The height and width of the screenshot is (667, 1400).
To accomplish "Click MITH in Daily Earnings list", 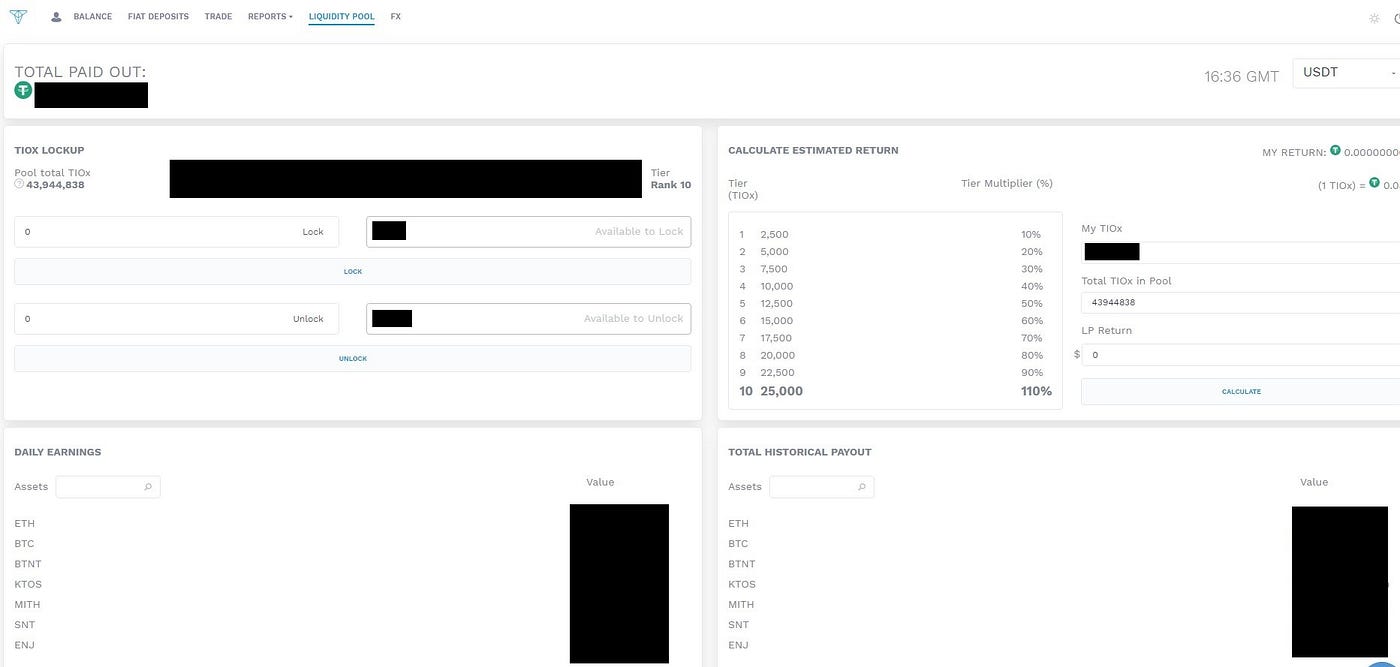I will click(x=28, y=605).
